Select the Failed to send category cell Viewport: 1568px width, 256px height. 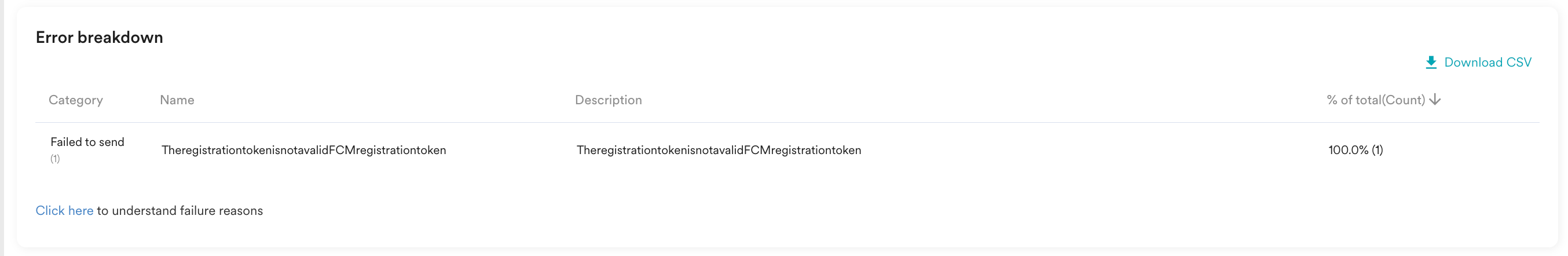point(87,142)
